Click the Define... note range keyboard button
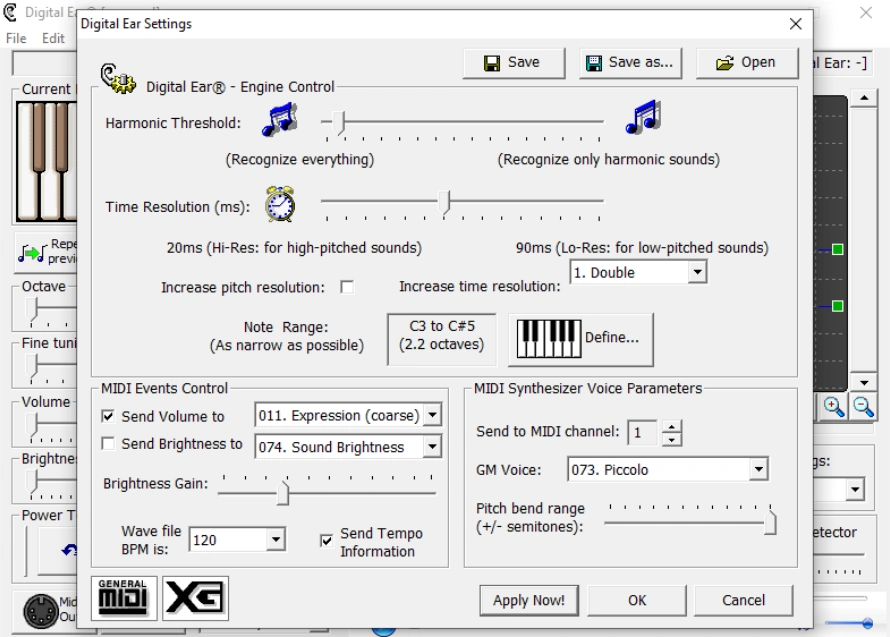This screenshot has height=637, width=890. click(581, 339)
